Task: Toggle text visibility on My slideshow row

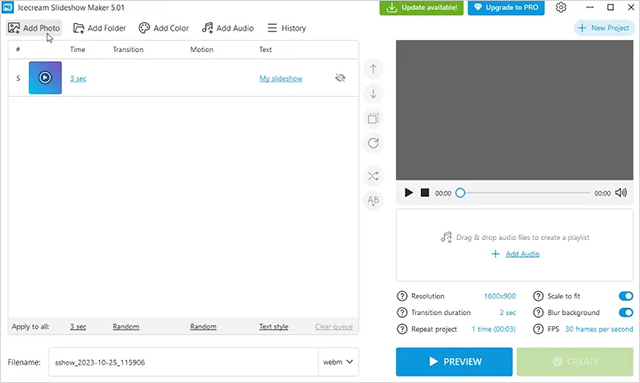Action: (x=340, y=78)
